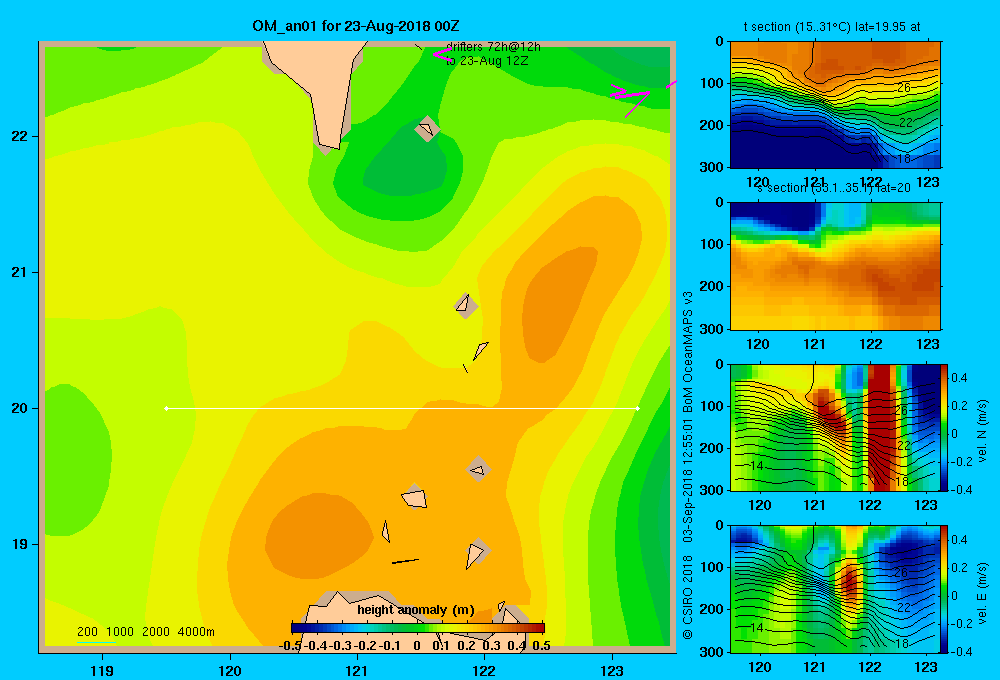Select the left endpoint of white section line
1000x680 pixels.
(166, 408)
